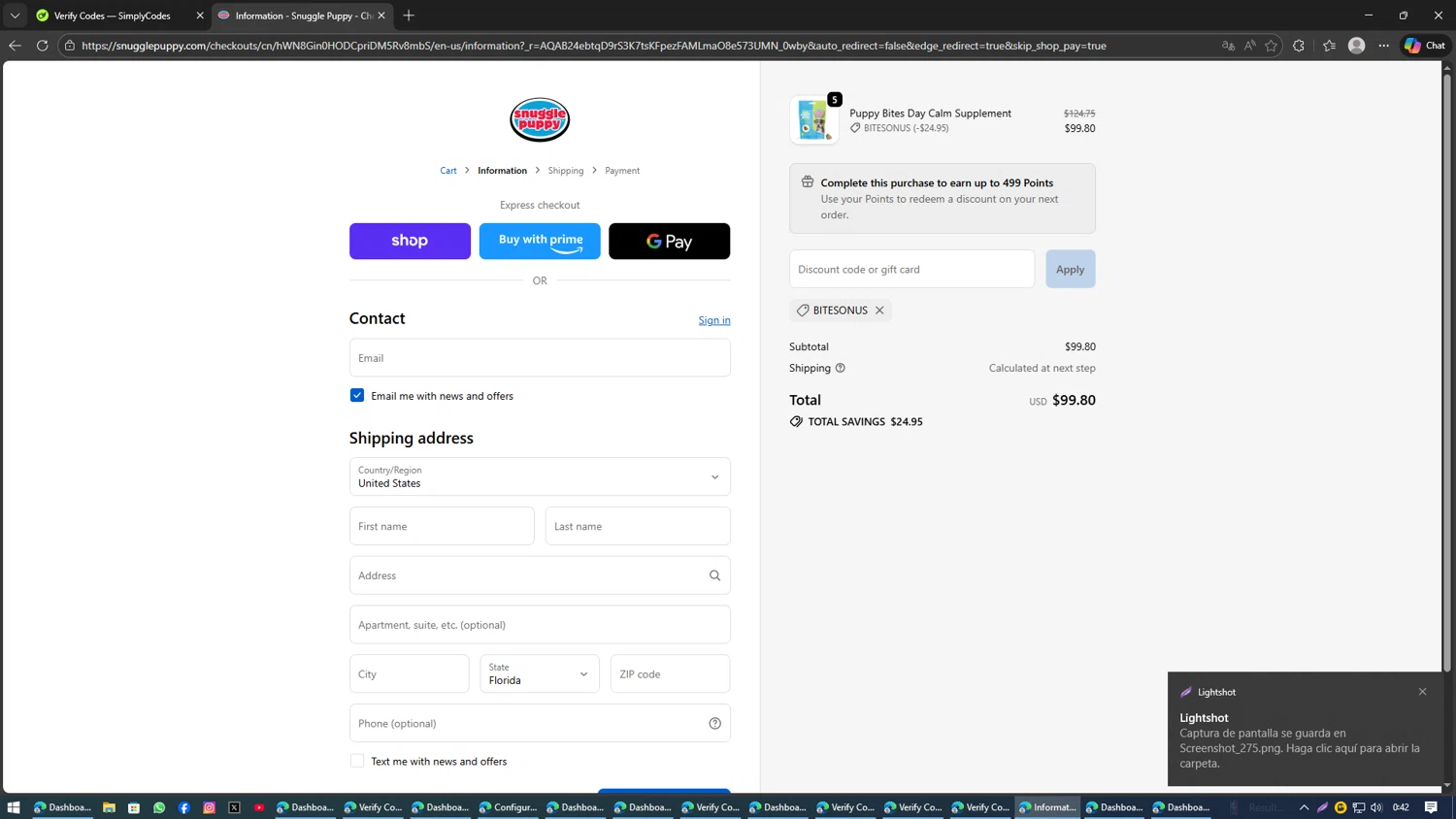Open the browser profile avatar
The height and width of the screenshot is (819, 1456).
coord(1357,46)
